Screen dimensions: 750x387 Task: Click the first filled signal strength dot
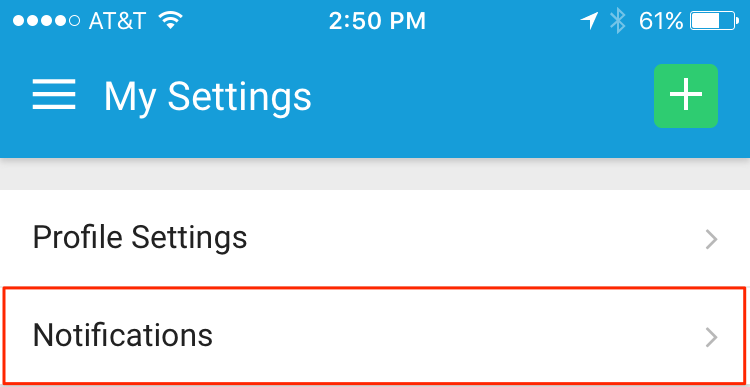[18, 21]
